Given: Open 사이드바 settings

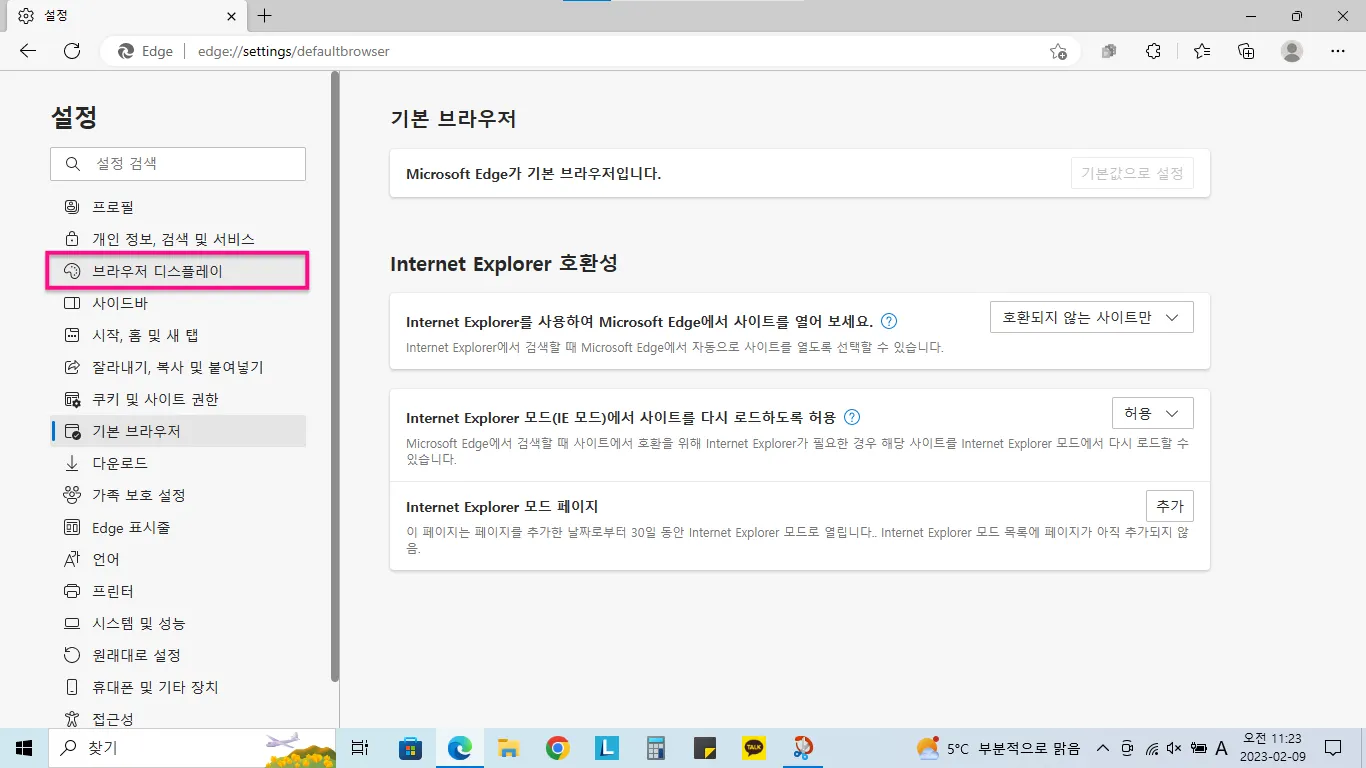Looking at the screenshot, I should point(178,303).
